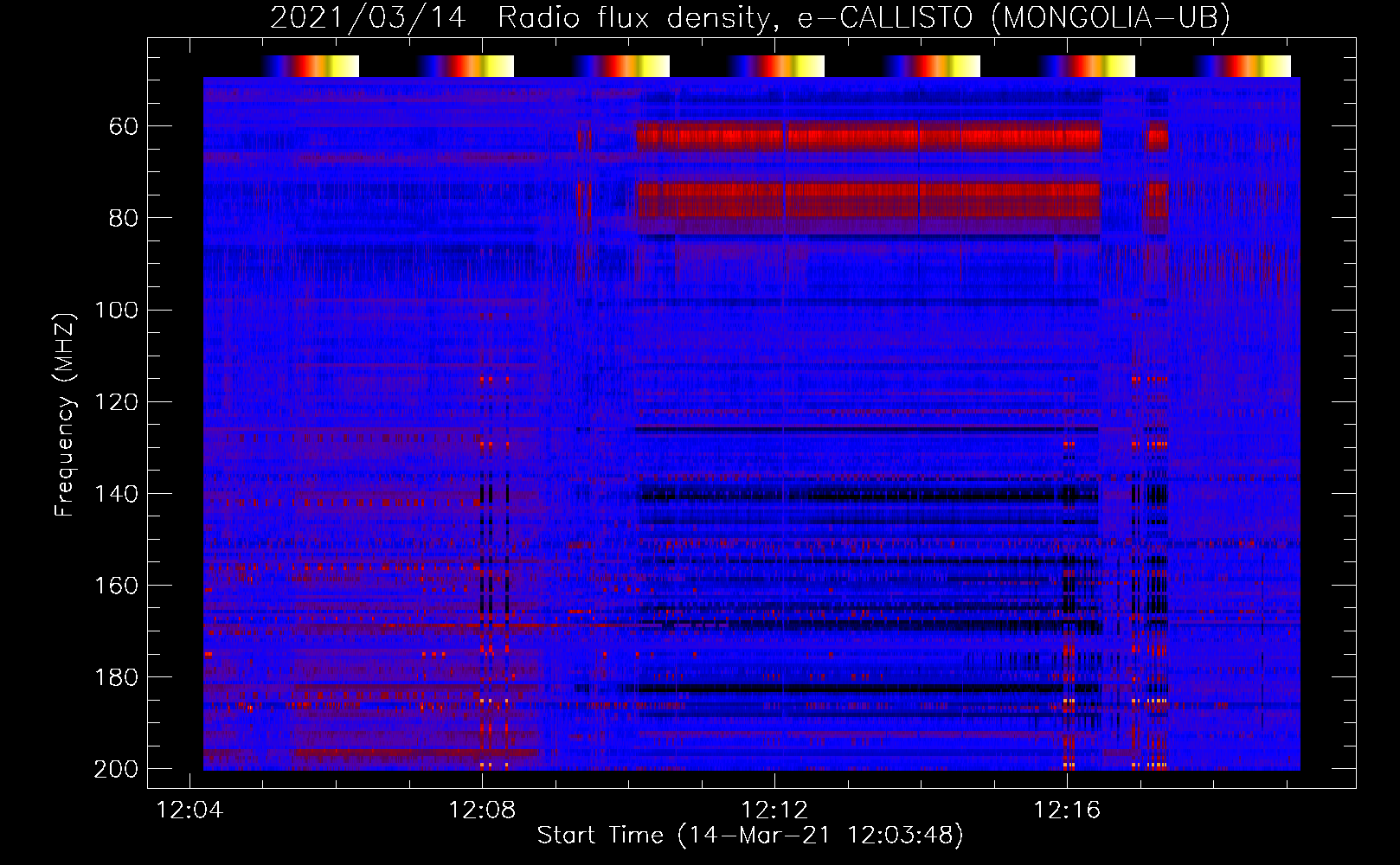Click the "Start Time (14-Mar-21 12:03:48)" label
1400x865 pixels.
click(750, 835)
